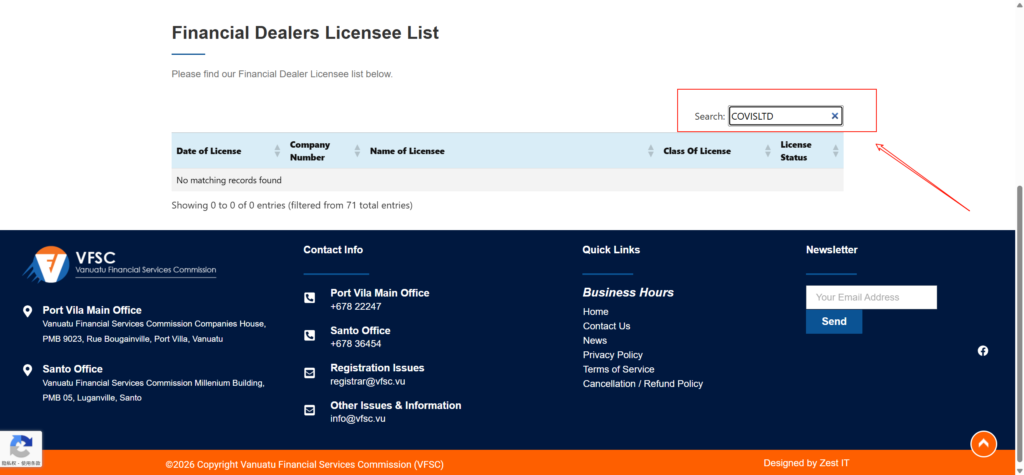Screen dimensions: 1024x475
Task: Sort table by Date of License
Action: [x=209, y=151]
